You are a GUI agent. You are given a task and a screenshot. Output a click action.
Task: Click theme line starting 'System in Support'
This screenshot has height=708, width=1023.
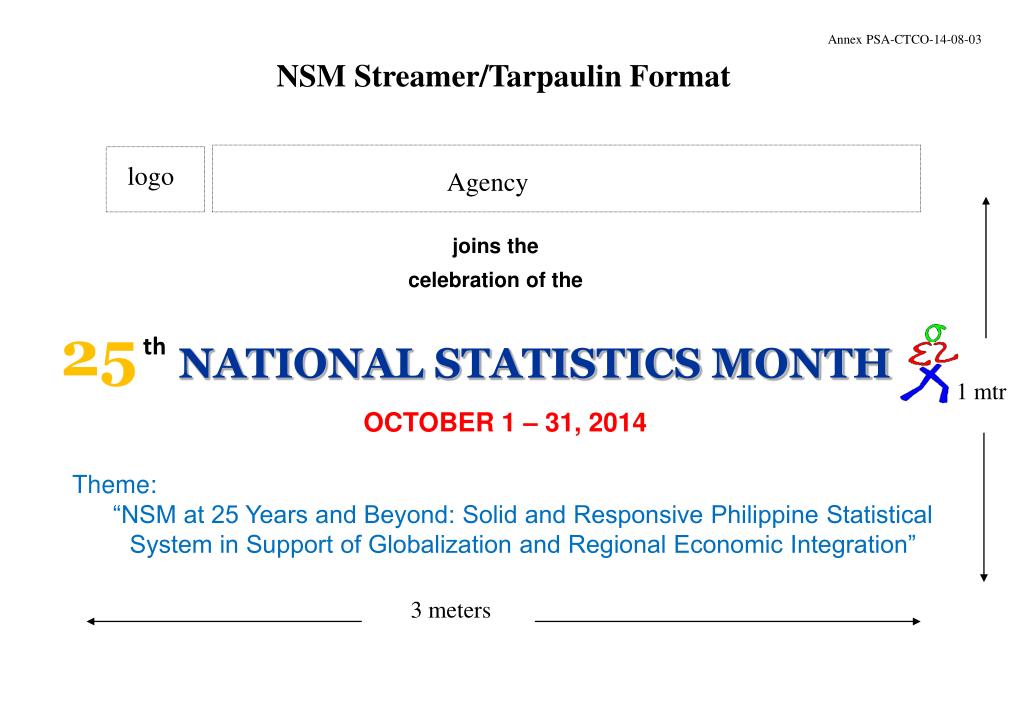pyautogui.click(x=523, y=545)
